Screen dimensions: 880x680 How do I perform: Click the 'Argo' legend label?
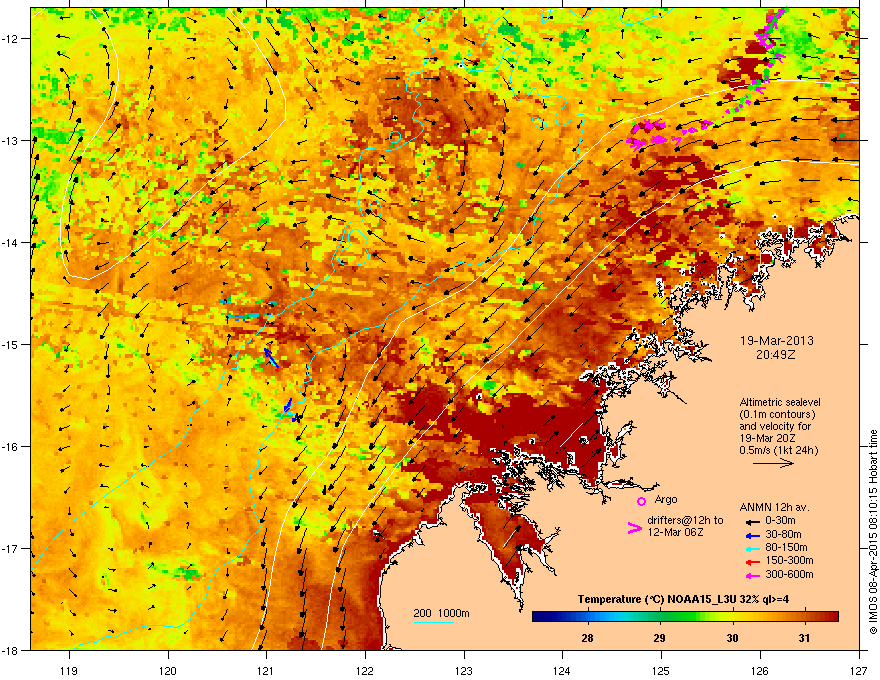coord(666,499)
